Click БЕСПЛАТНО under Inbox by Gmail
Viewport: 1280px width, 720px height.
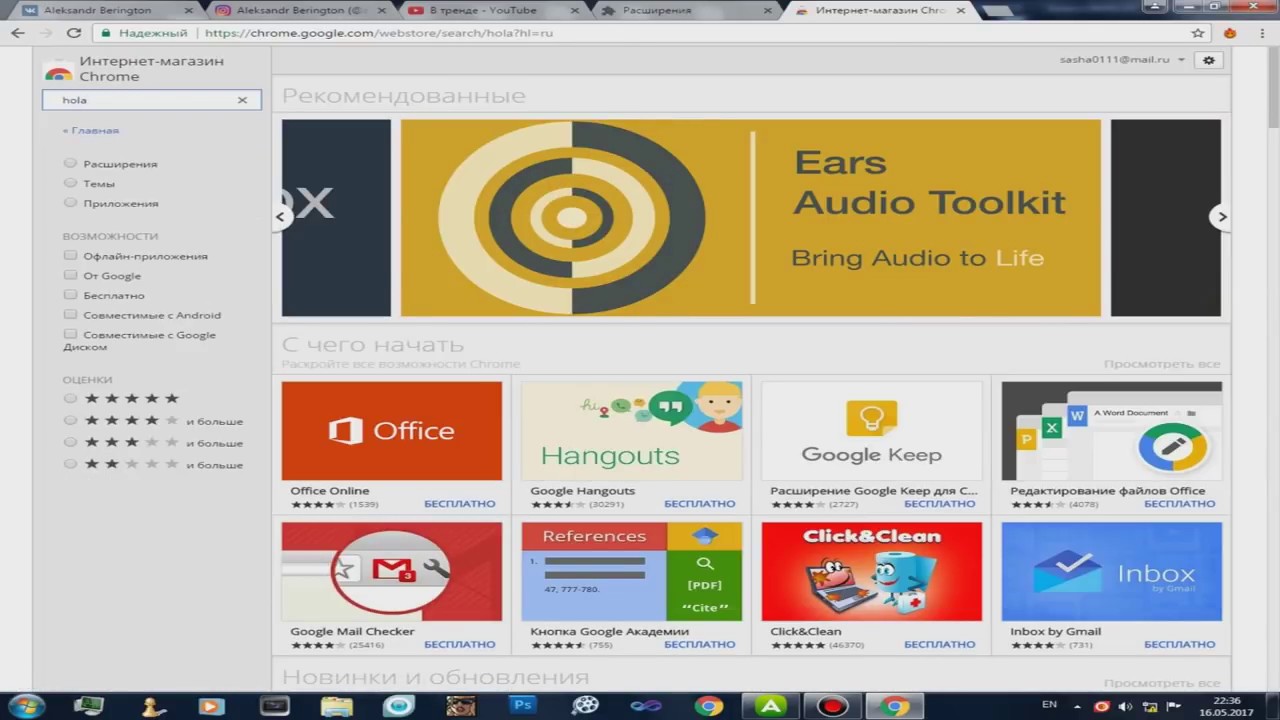click(x=1180, y=644)
